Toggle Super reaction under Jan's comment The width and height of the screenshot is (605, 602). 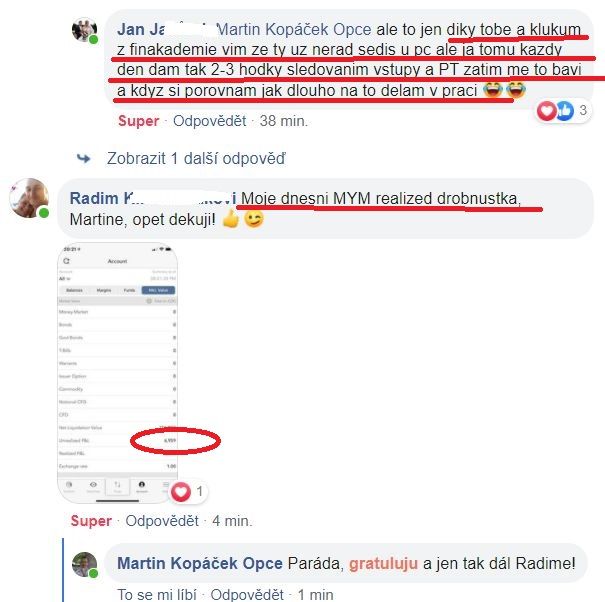tap(139, 121)
